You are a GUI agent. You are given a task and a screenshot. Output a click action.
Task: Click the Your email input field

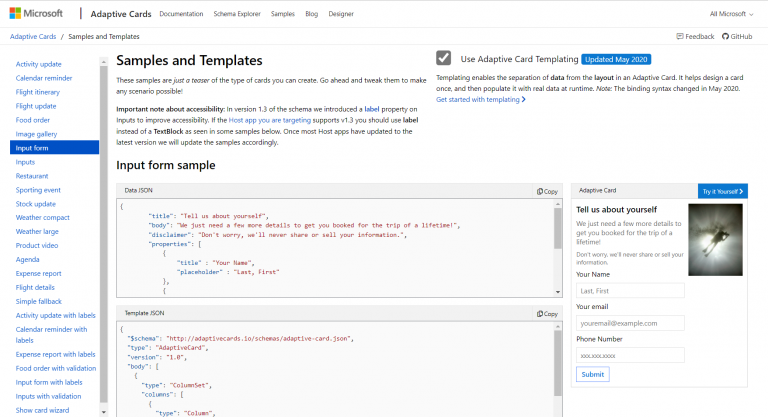click(x=630, y=323)
